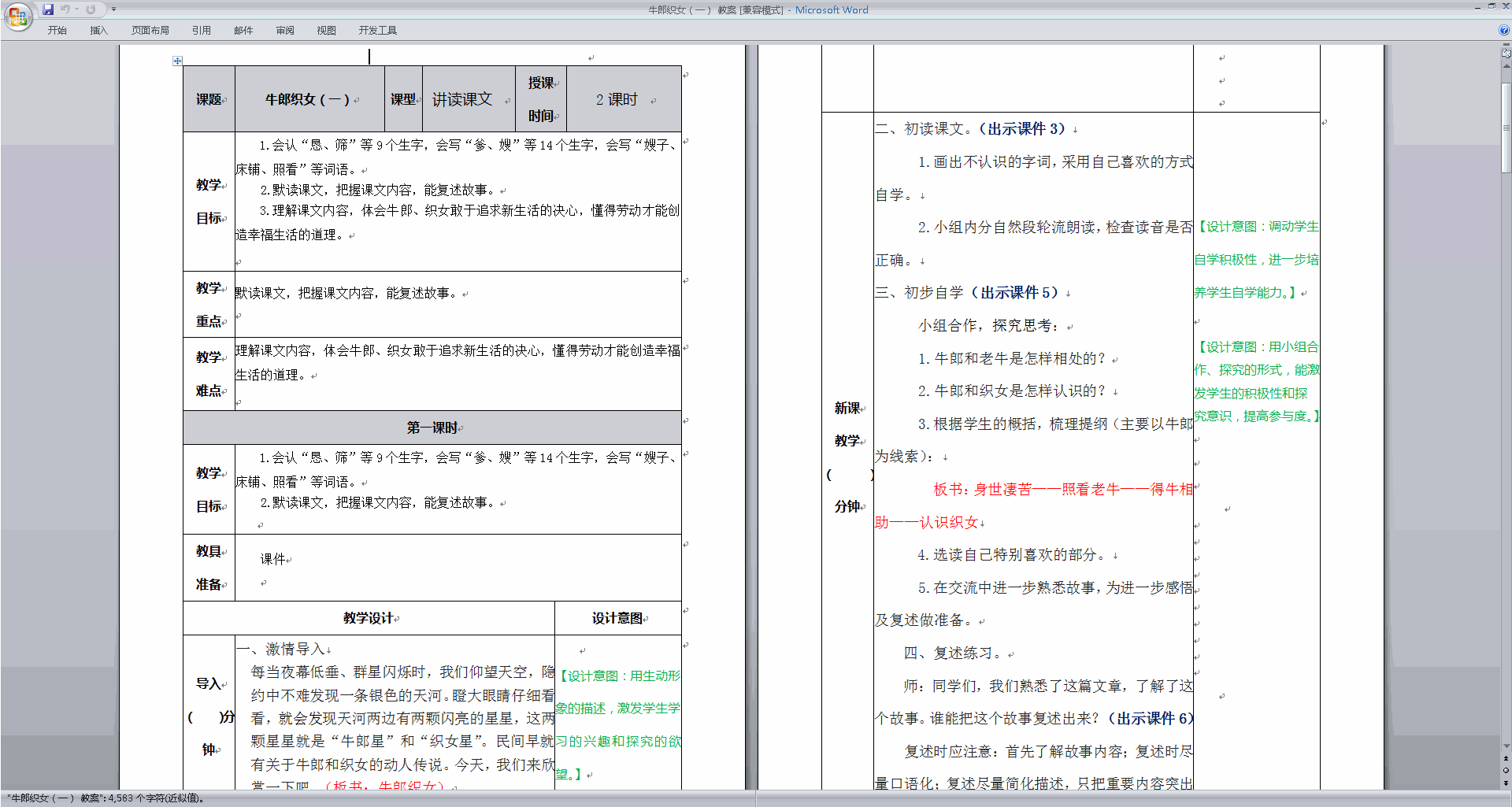
Task: Open the Select Browse Object circle button
Action: click(1506, 771)
